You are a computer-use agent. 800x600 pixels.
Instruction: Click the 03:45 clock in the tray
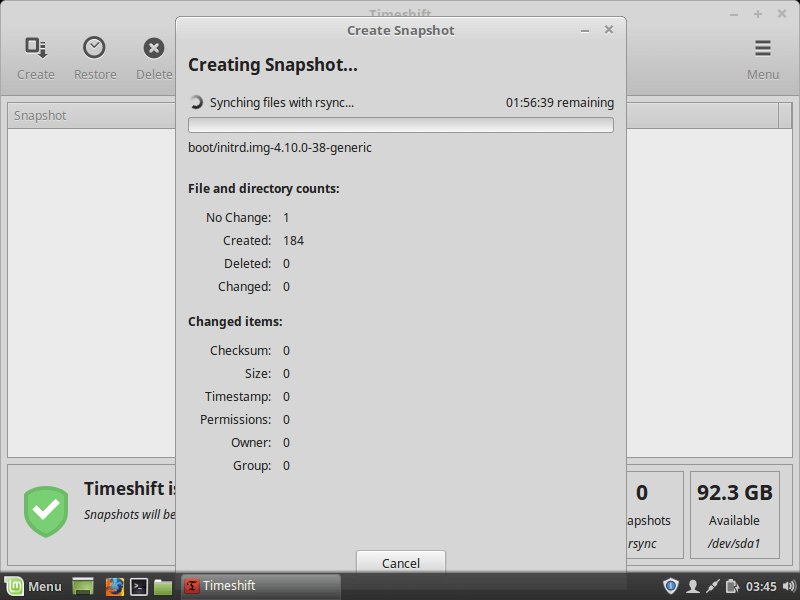[761, 587]
